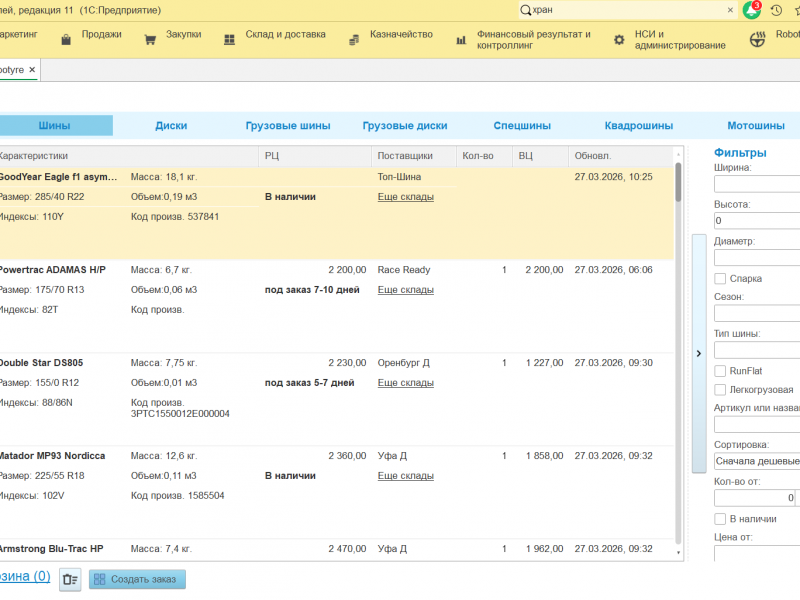This screenshot has height=600, width=800.
Task: Sort by the Поставщики column header
Action: tap(414, 156)
